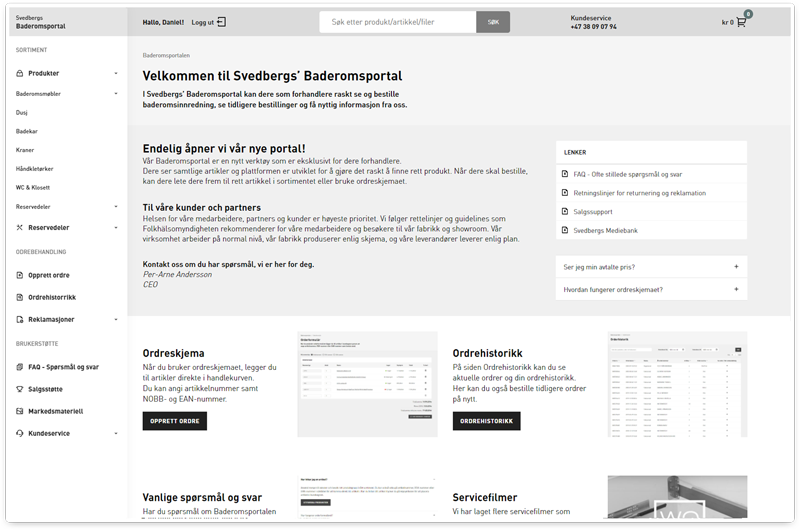Click the SØK search button
The image size is (800, 530).
click(493, 22)
